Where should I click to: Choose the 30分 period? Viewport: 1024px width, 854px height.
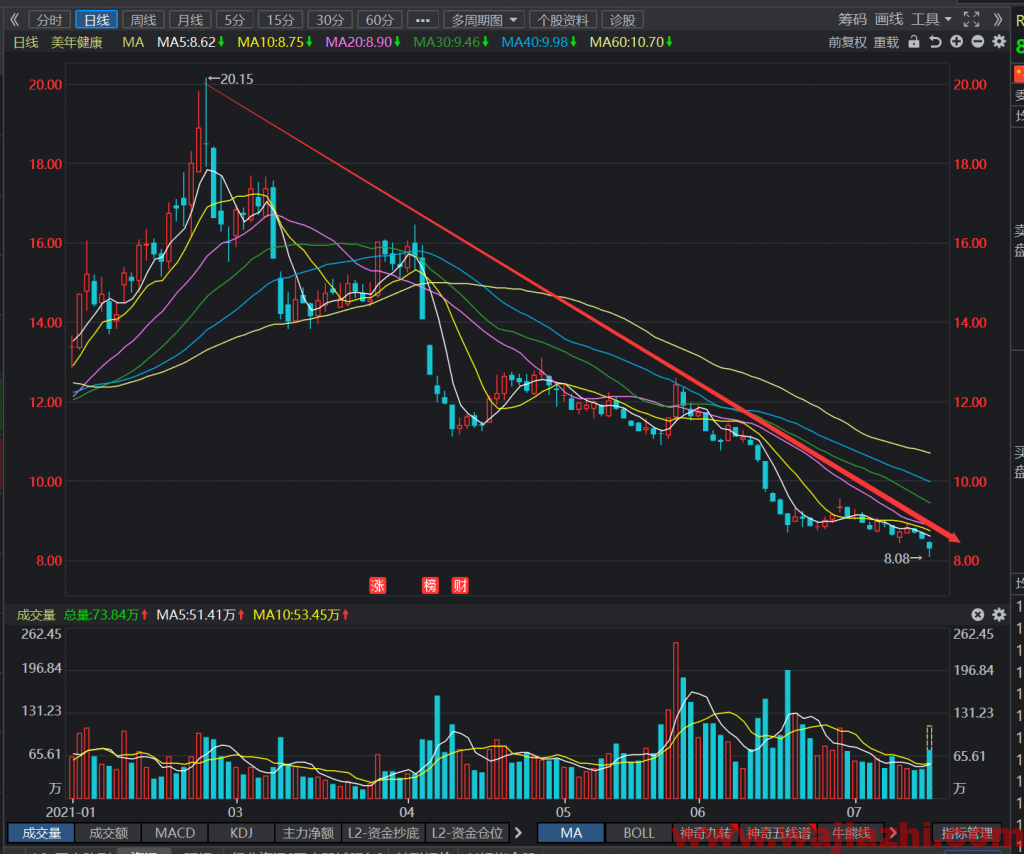click(x=330, y=20)
